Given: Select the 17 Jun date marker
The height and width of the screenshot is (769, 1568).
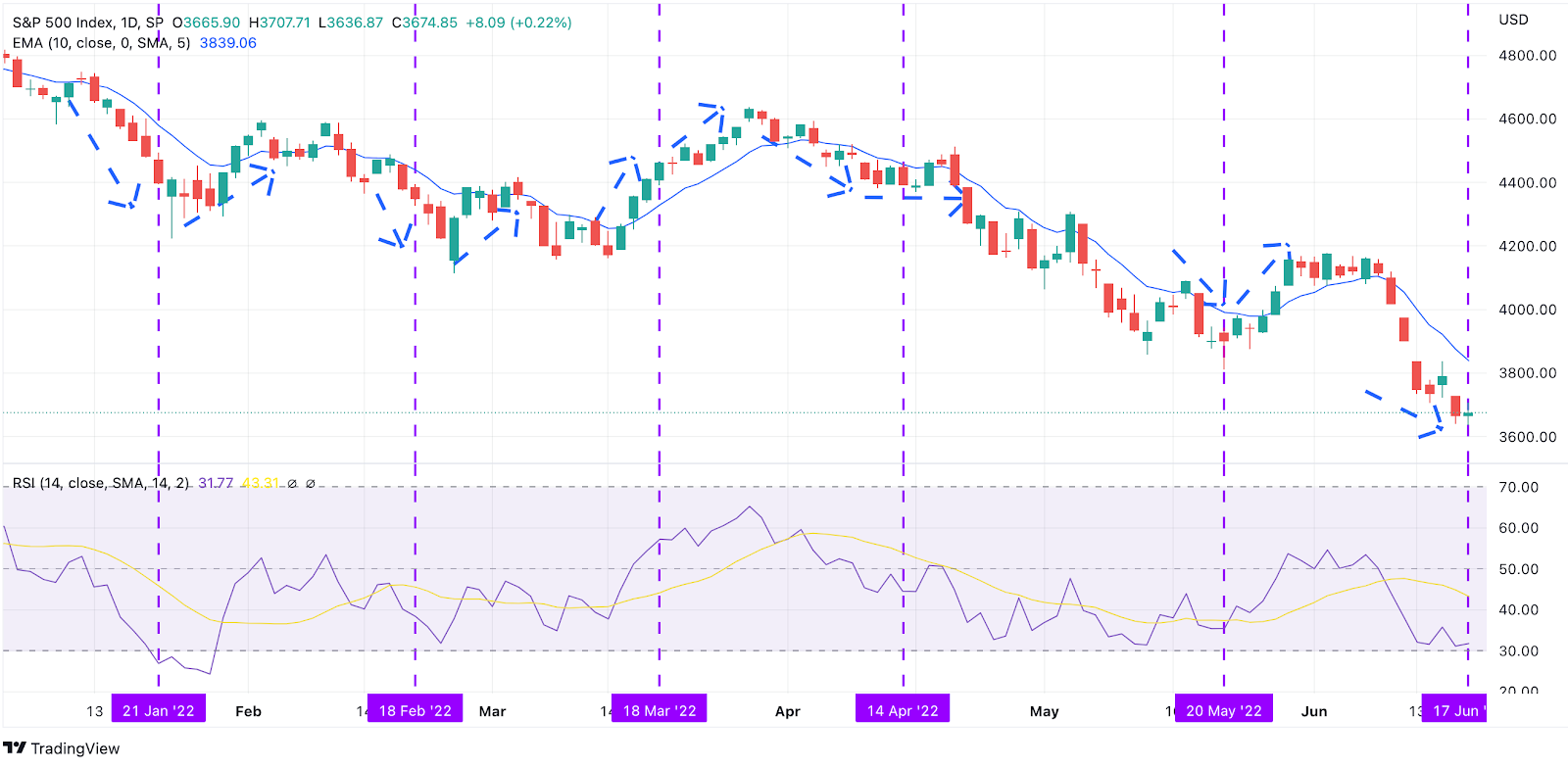Looking at the screenshot, I should point(1454,709).
